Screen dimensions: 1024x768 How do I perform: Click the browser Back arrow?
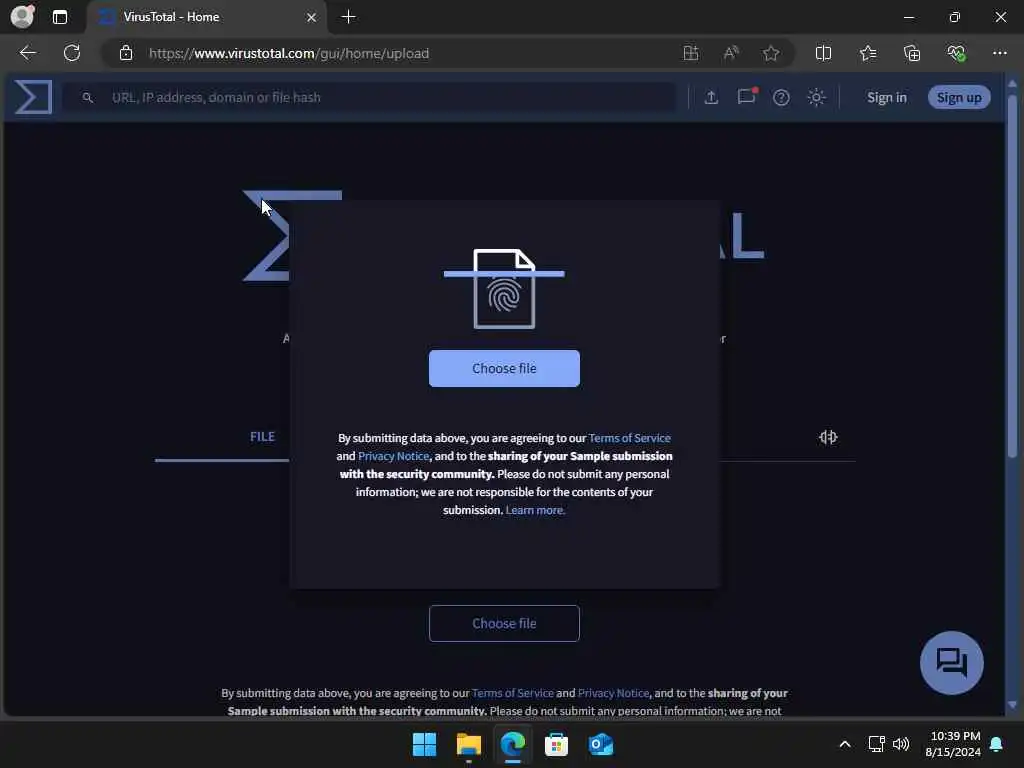(27, 53)
